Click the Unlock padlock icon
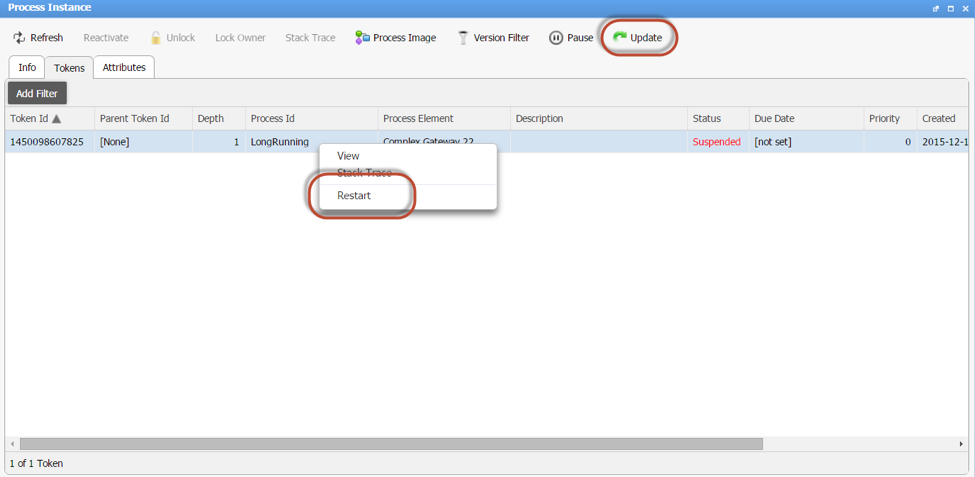 point(156,38)
